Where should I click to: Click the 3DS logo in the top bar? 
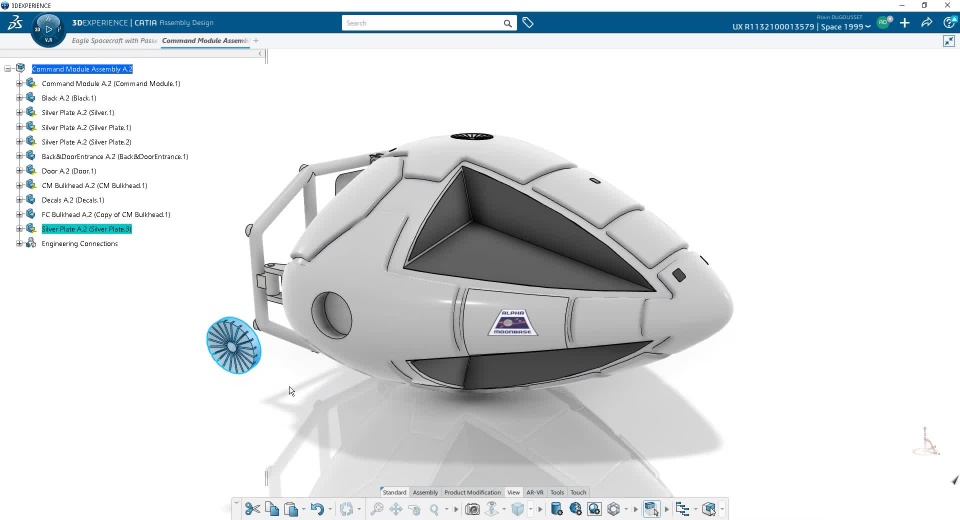coord(15,23)
